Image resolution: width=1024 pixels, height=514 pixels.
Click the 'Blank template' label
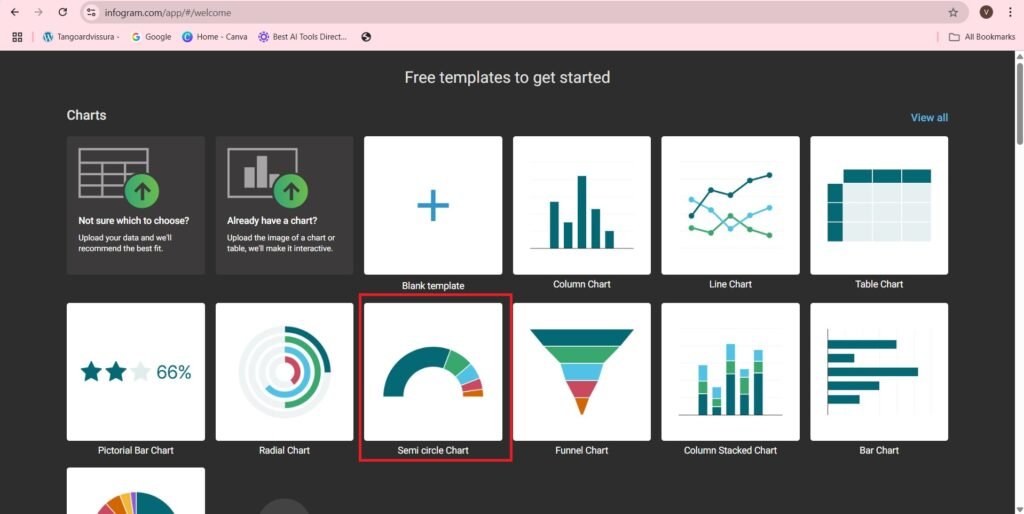point(433,286)
